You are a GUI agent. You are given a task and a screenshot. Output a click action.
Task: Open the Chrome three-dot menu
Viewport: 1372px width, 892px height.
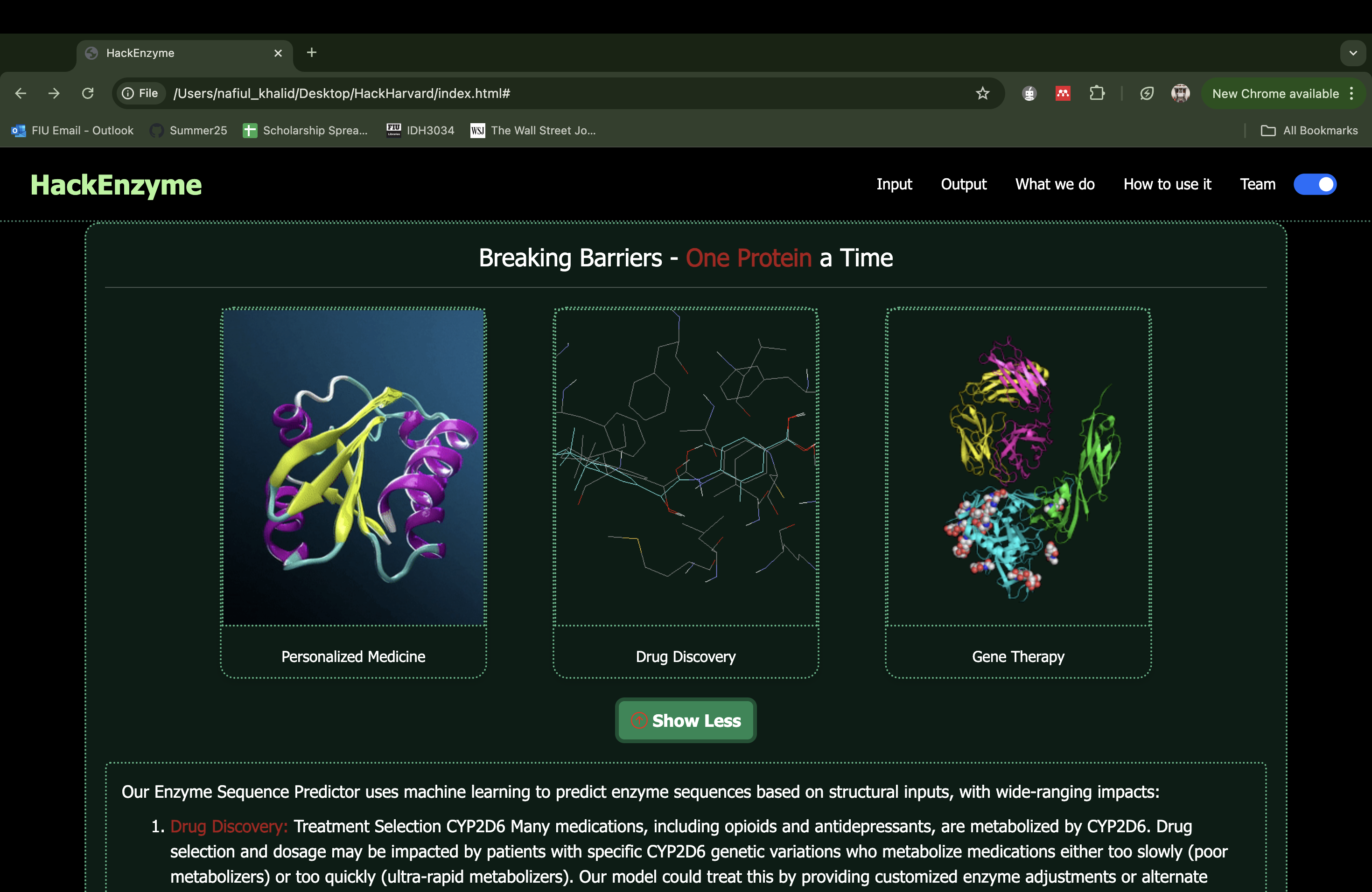1352,93
